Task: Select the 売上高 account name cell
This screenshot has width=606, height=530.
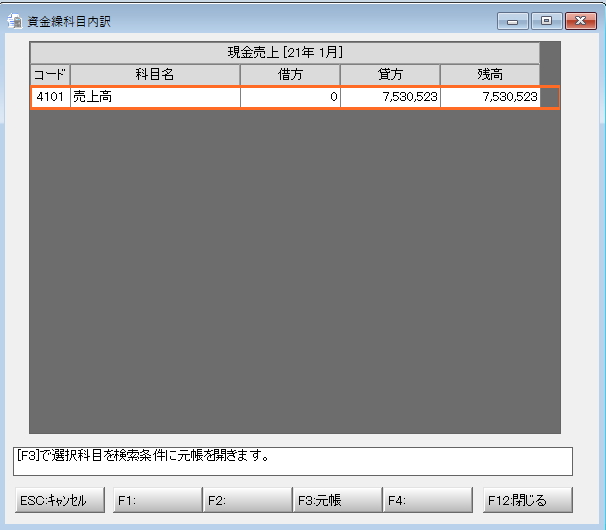Action: click(x=155, y=97)
